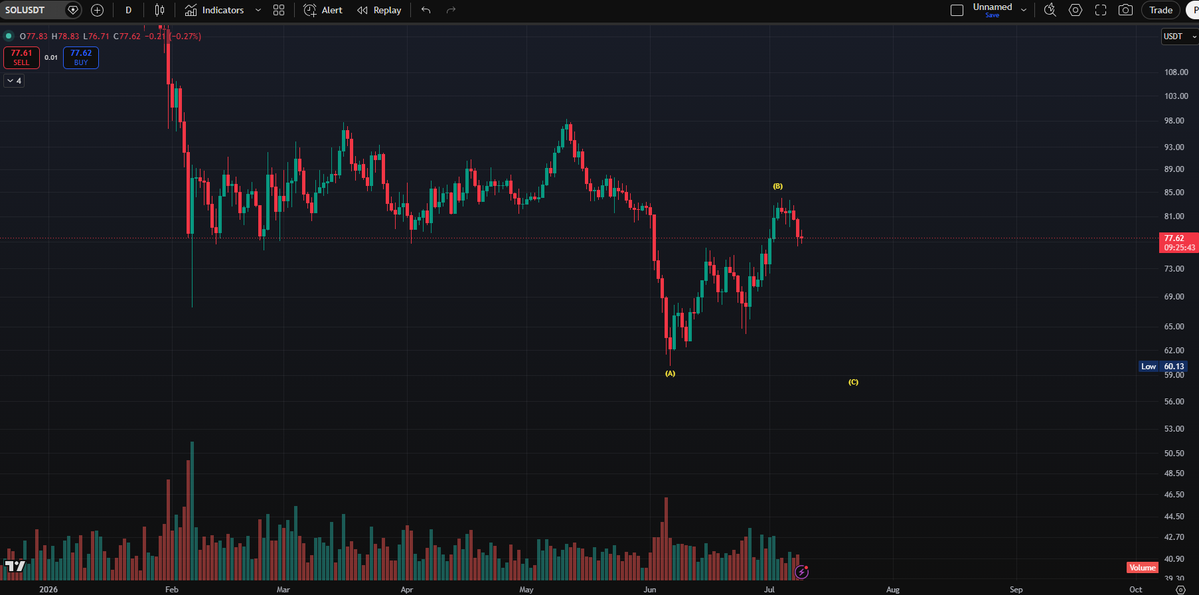Click the TradingView logo at bottom left
Viewport: 1199px width, 595px height.
point(15,566)
